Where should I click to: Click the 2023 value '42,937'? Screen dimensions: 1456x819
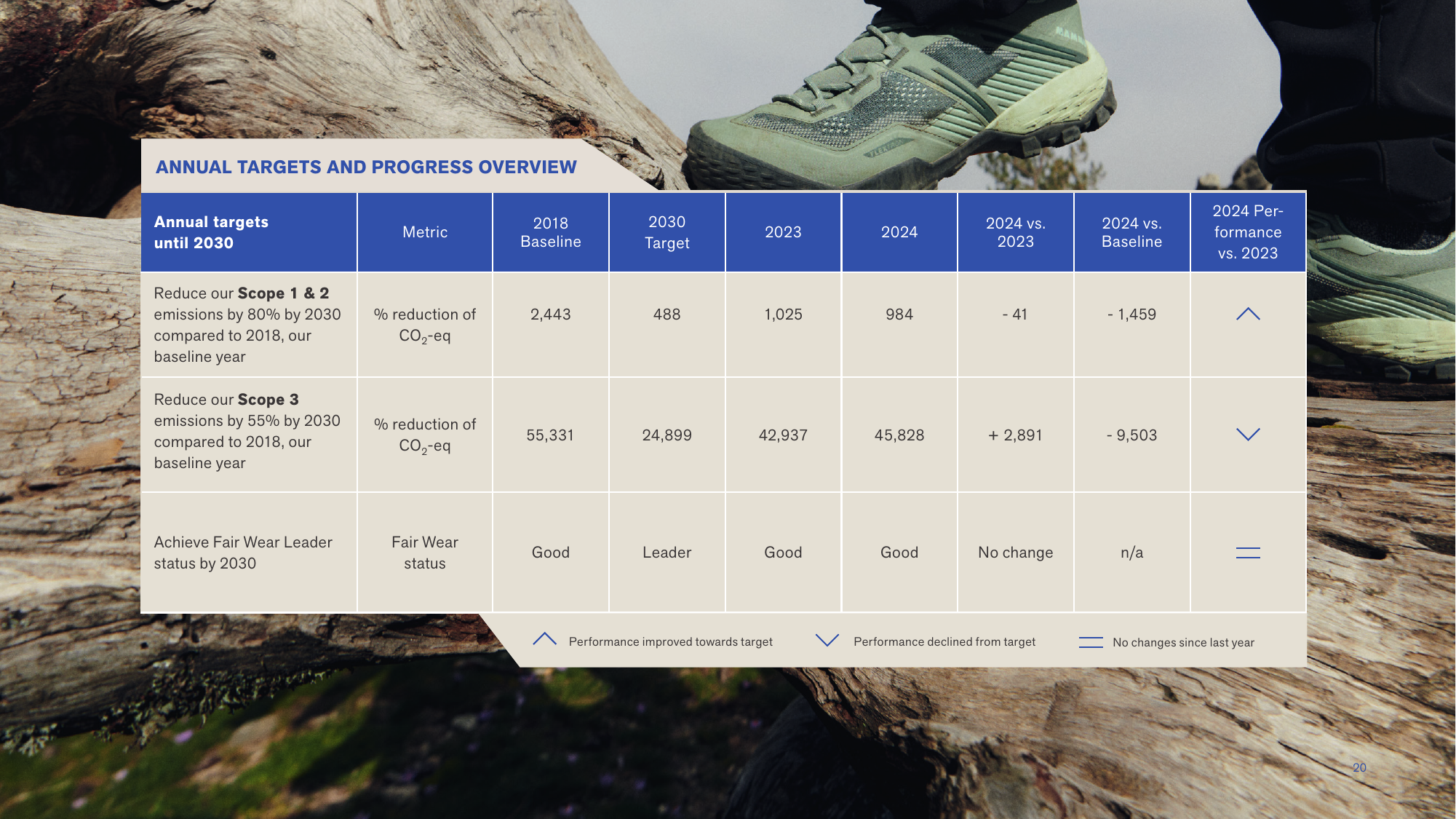[x=783, y=435]
